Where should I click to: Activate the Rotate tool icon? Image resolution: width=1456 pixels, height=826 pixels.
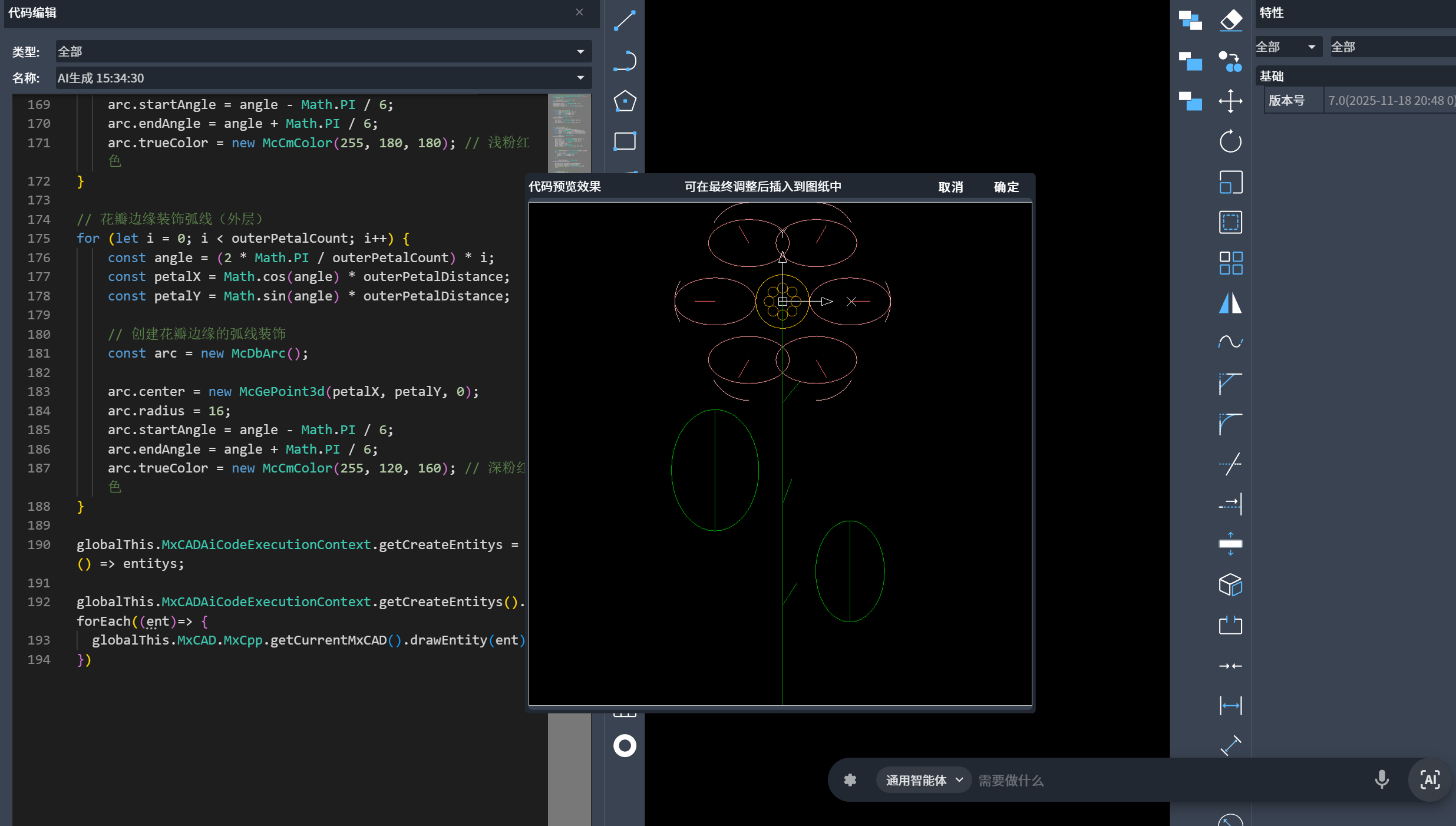(1230, 141)
